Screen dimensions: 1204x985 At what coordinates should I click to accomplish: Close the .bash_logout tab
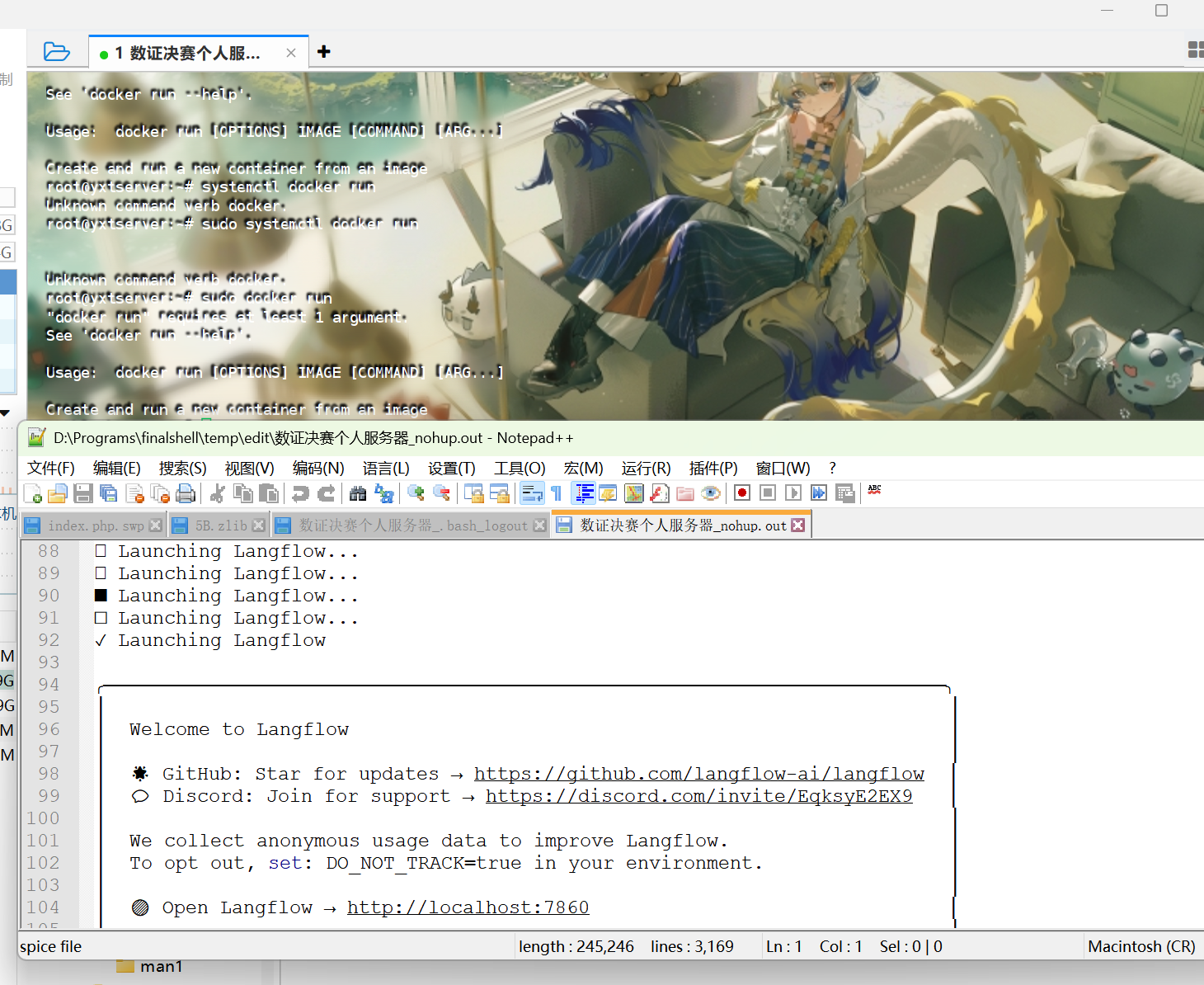click(x=540, y=525)
